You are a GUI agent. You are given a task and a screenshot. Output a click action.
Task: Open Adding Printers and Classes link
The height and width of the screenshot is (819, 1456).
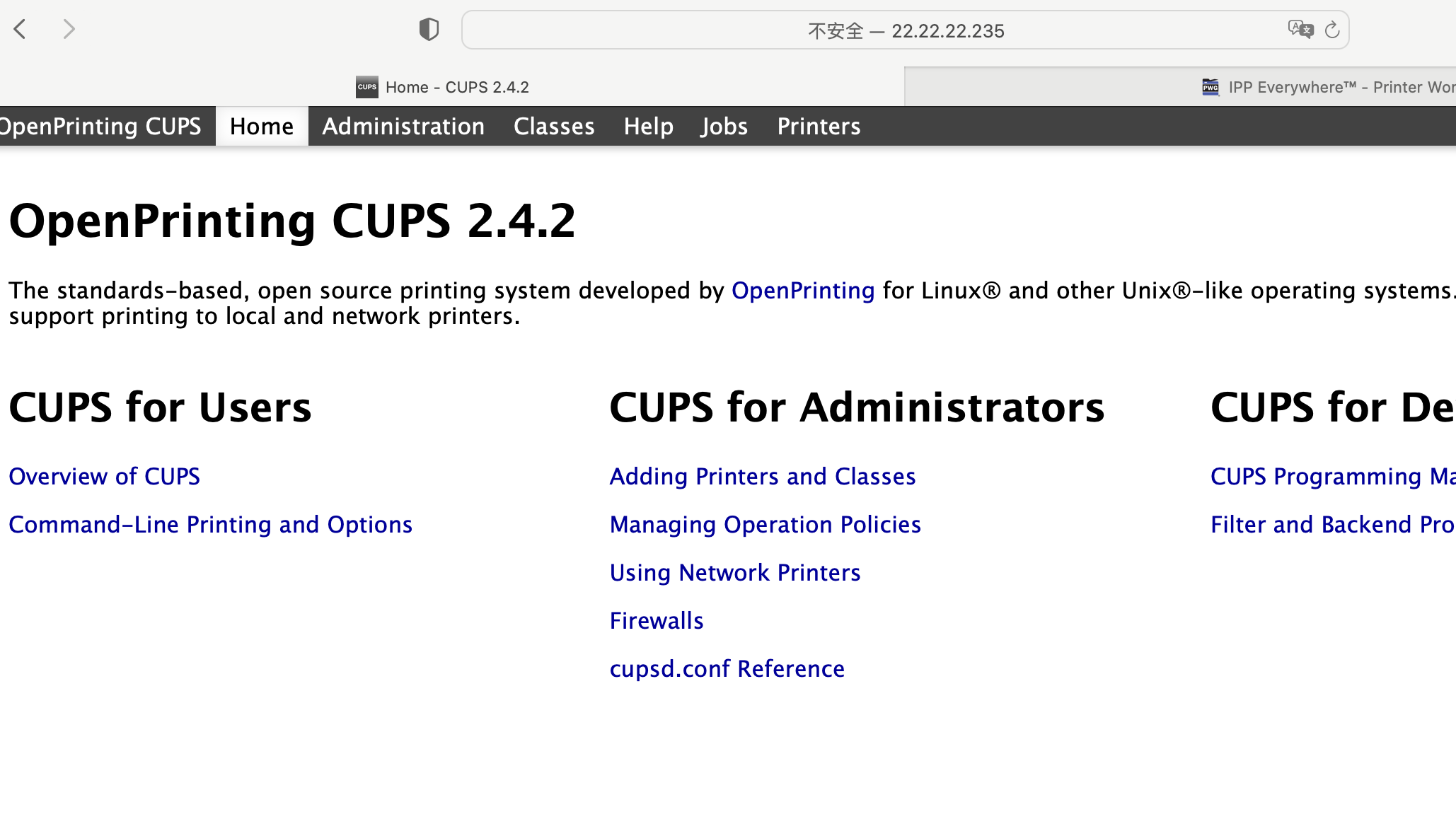763,477
